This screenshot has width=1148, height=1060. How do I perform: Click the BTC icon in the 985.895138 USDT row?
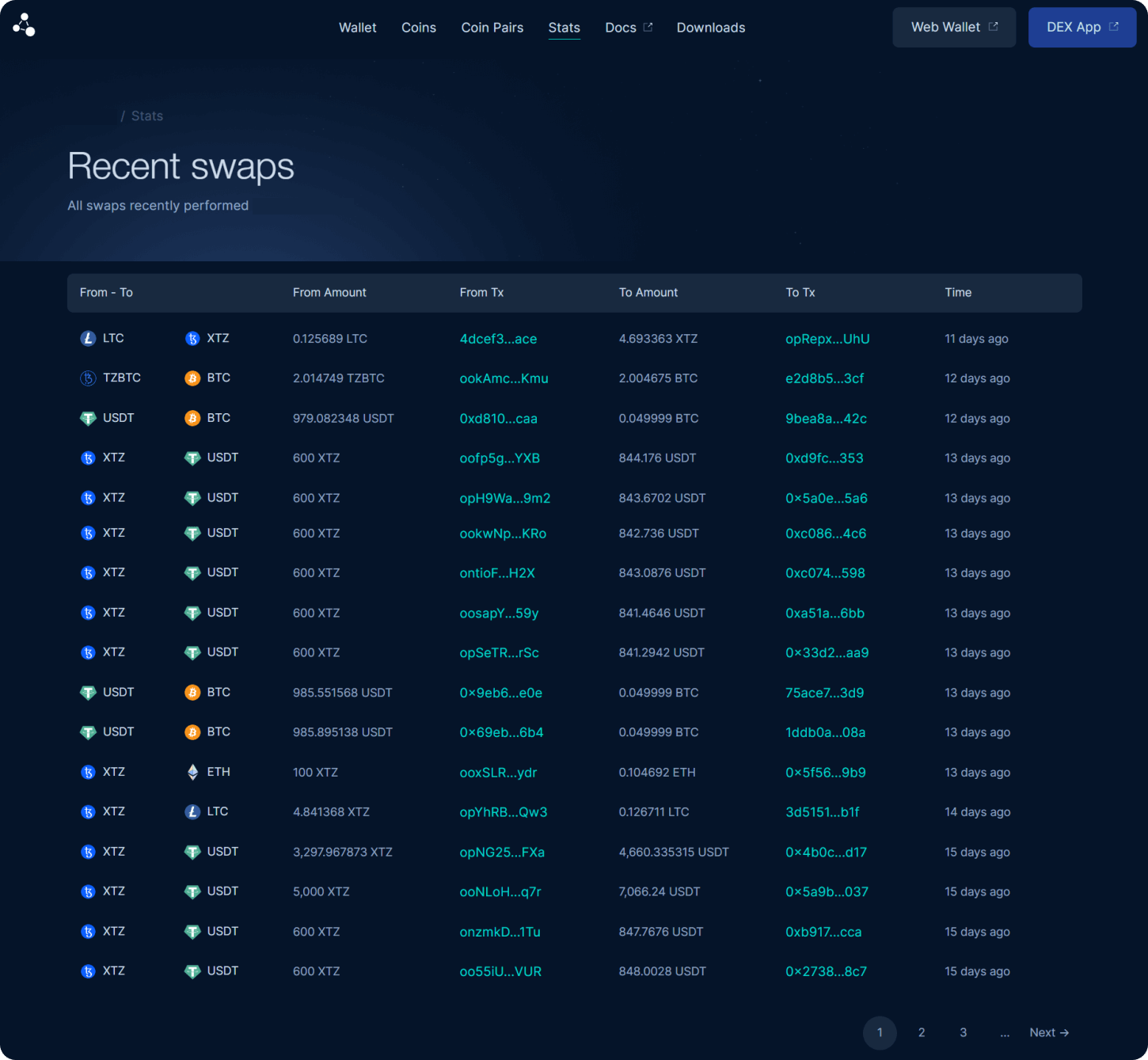pos(192,732)
